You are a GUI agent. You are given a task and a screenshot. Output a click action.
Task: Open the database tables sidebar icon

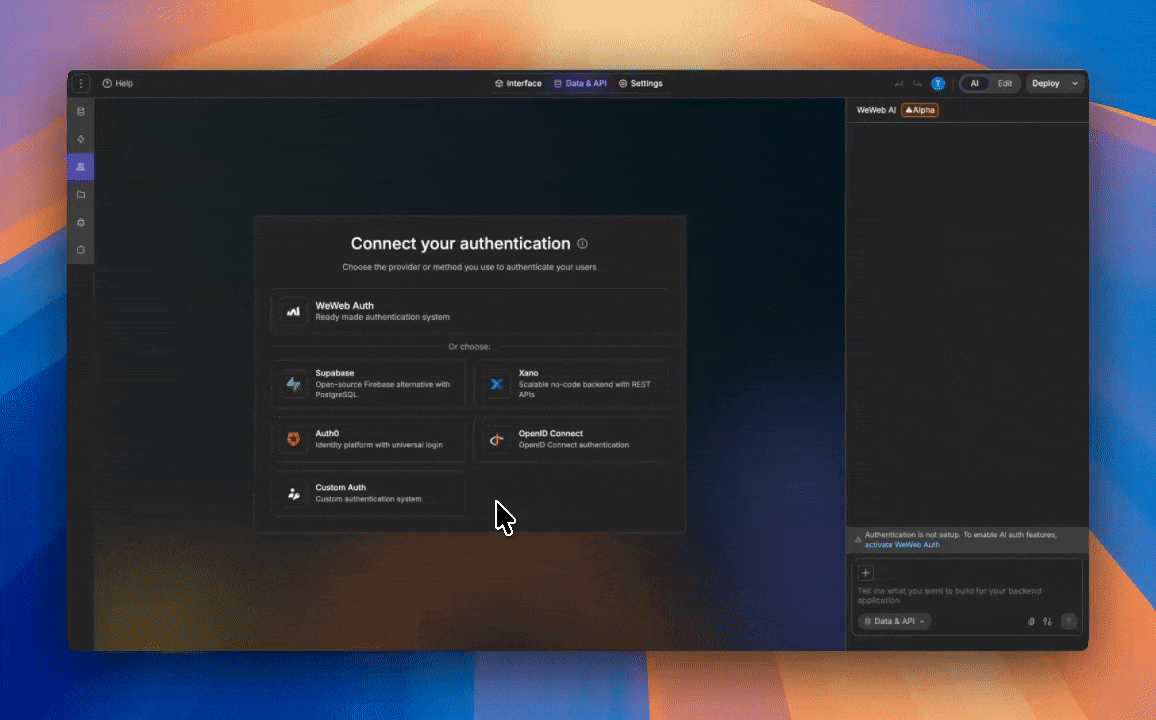[x=80, y=111]
